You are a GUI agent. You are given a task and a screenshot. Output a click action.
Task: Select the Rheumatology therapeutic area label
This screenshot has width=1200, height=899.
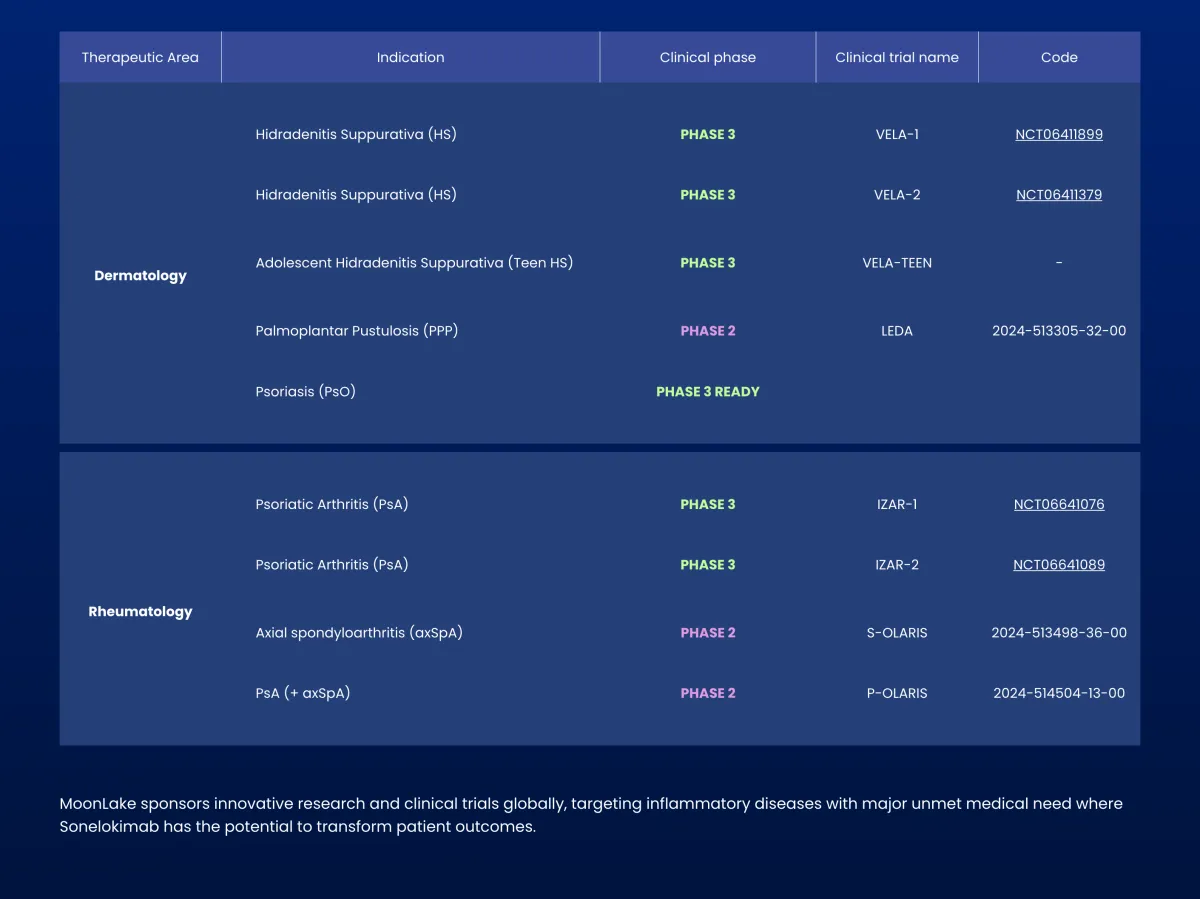coord(140,612)
